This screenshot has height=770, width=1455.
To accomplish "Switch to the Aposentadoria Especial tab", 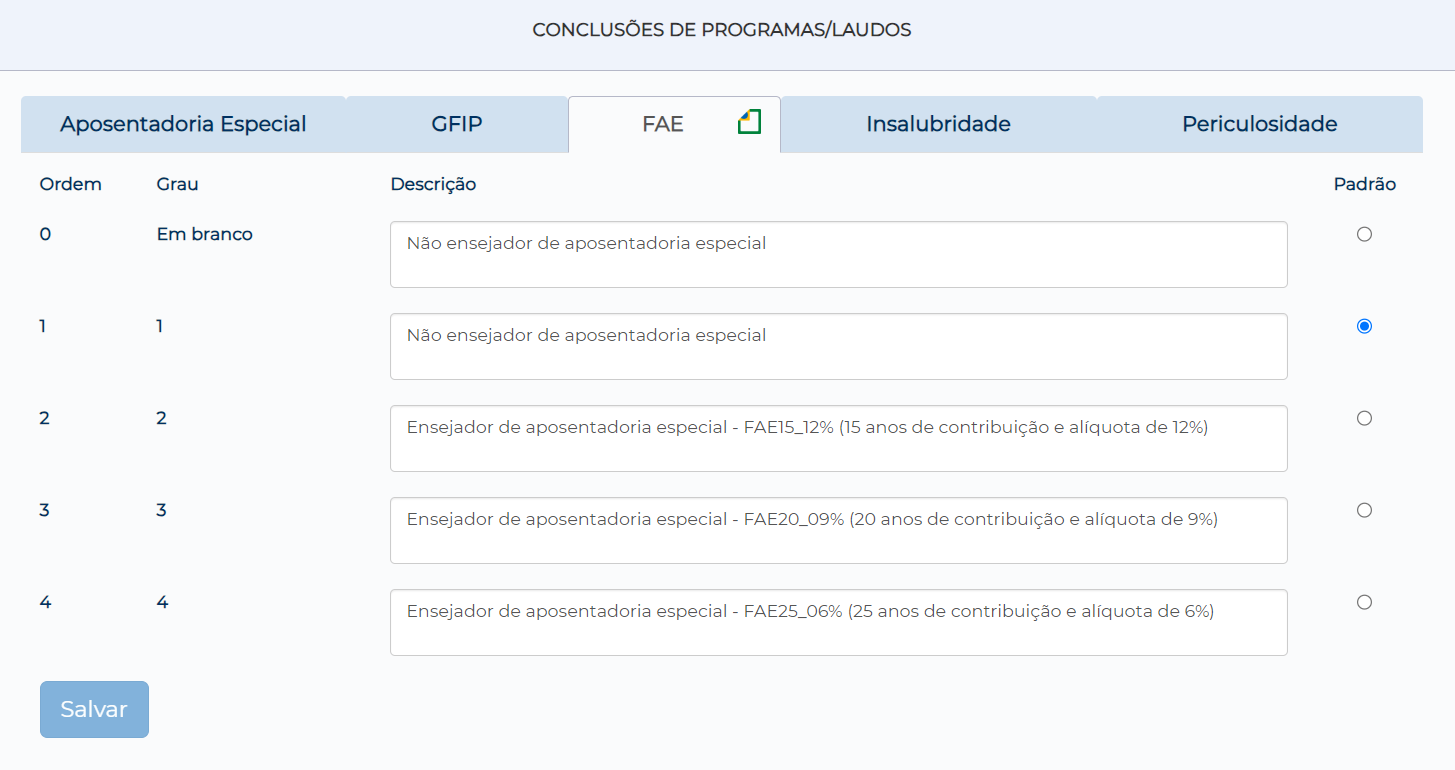I will tap(183, 125).
